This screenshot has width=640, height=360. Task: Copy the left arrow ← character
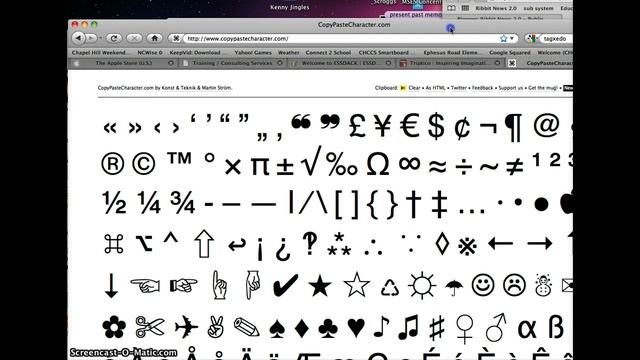(x=500, y=244)
